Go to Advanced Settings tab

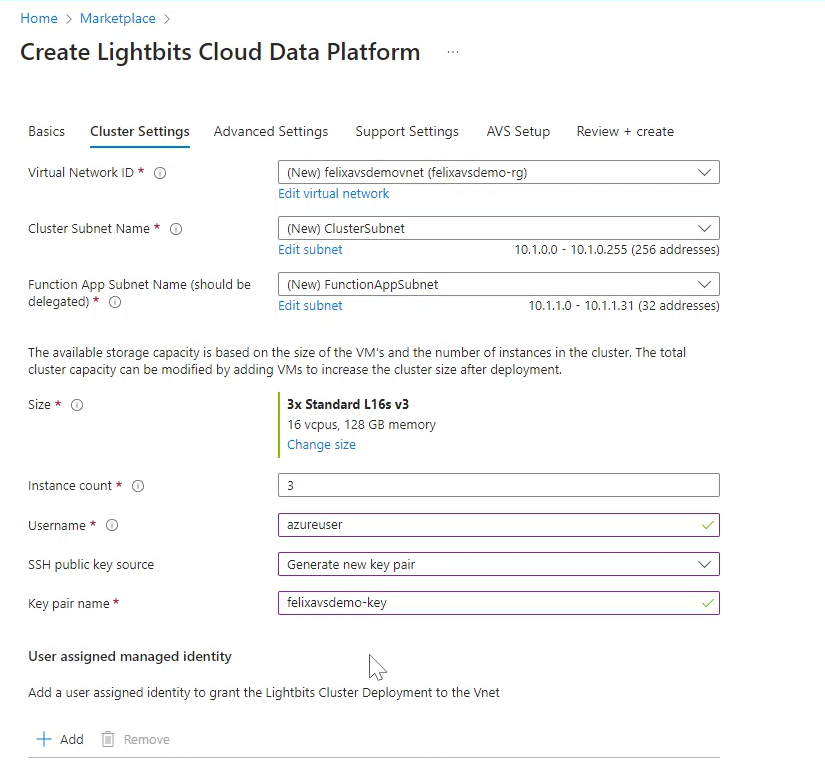[x=271, y=132]
